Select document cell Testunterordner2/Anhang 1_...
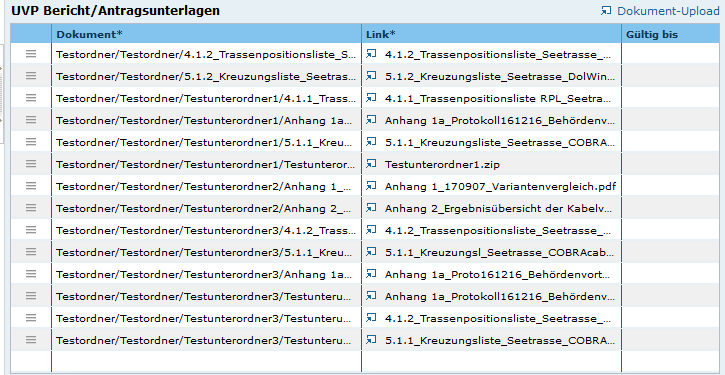725x375 pixels. tap(206, 187)
